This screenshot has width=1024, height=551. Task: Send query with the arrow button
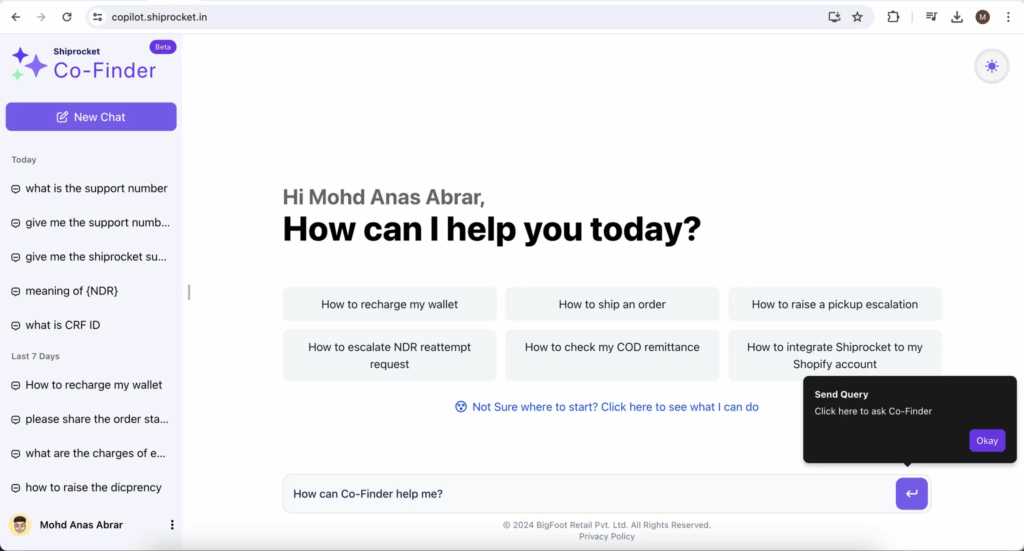pos(911,494)
